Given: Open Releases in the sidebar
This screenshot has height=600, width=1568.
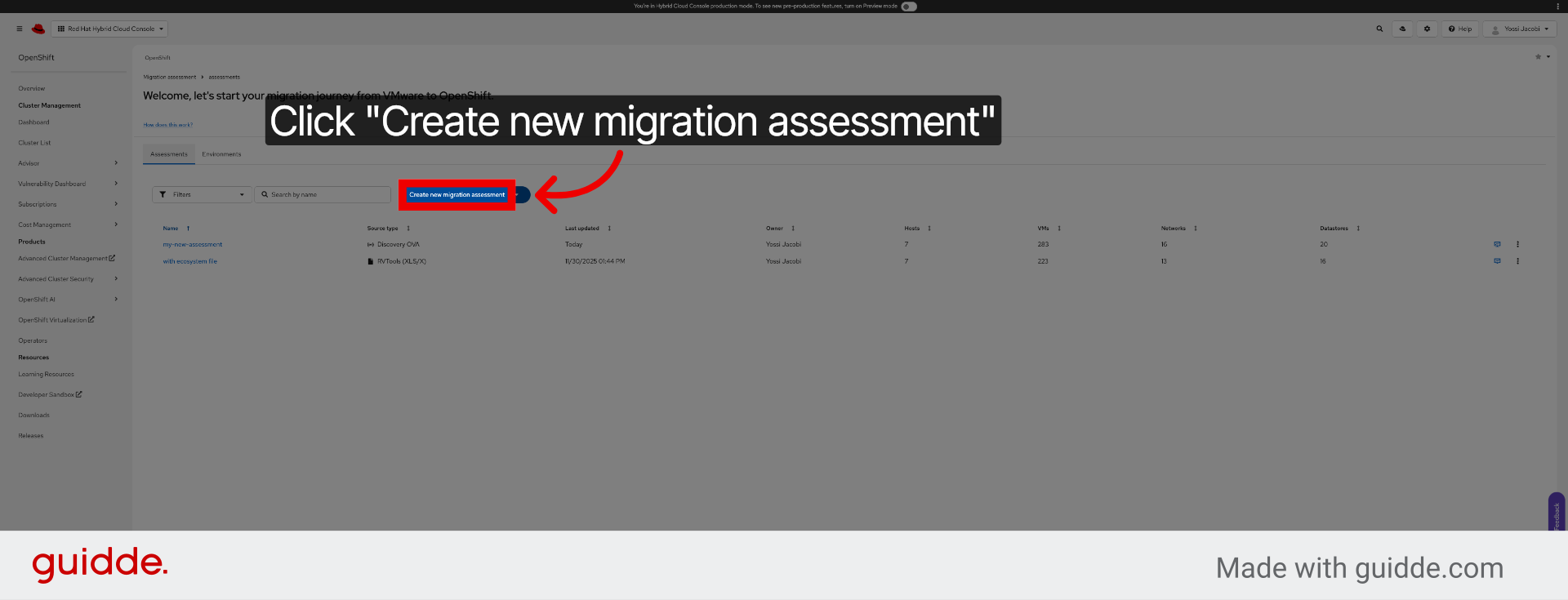Looking at the screenshot, I should (x=31, y=435).
